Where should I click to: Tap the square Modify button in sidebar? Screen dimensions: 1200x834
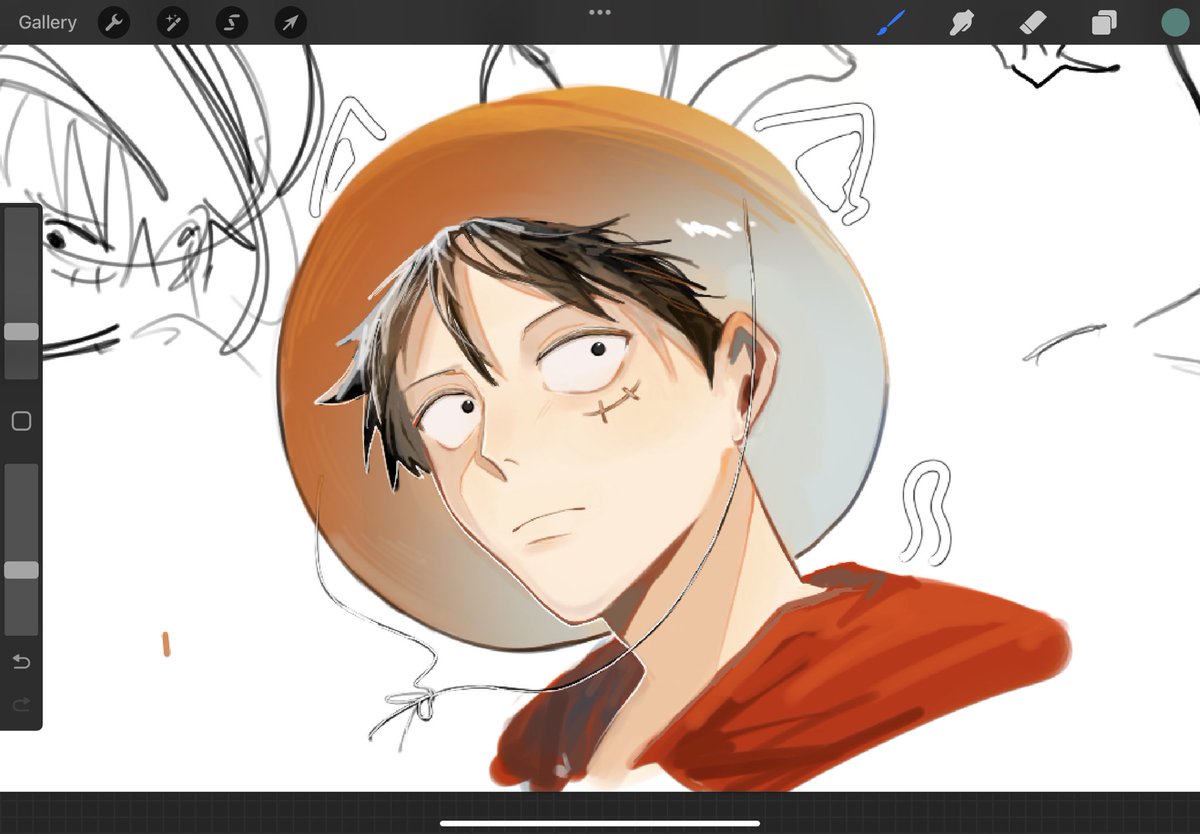click(21, 421)
